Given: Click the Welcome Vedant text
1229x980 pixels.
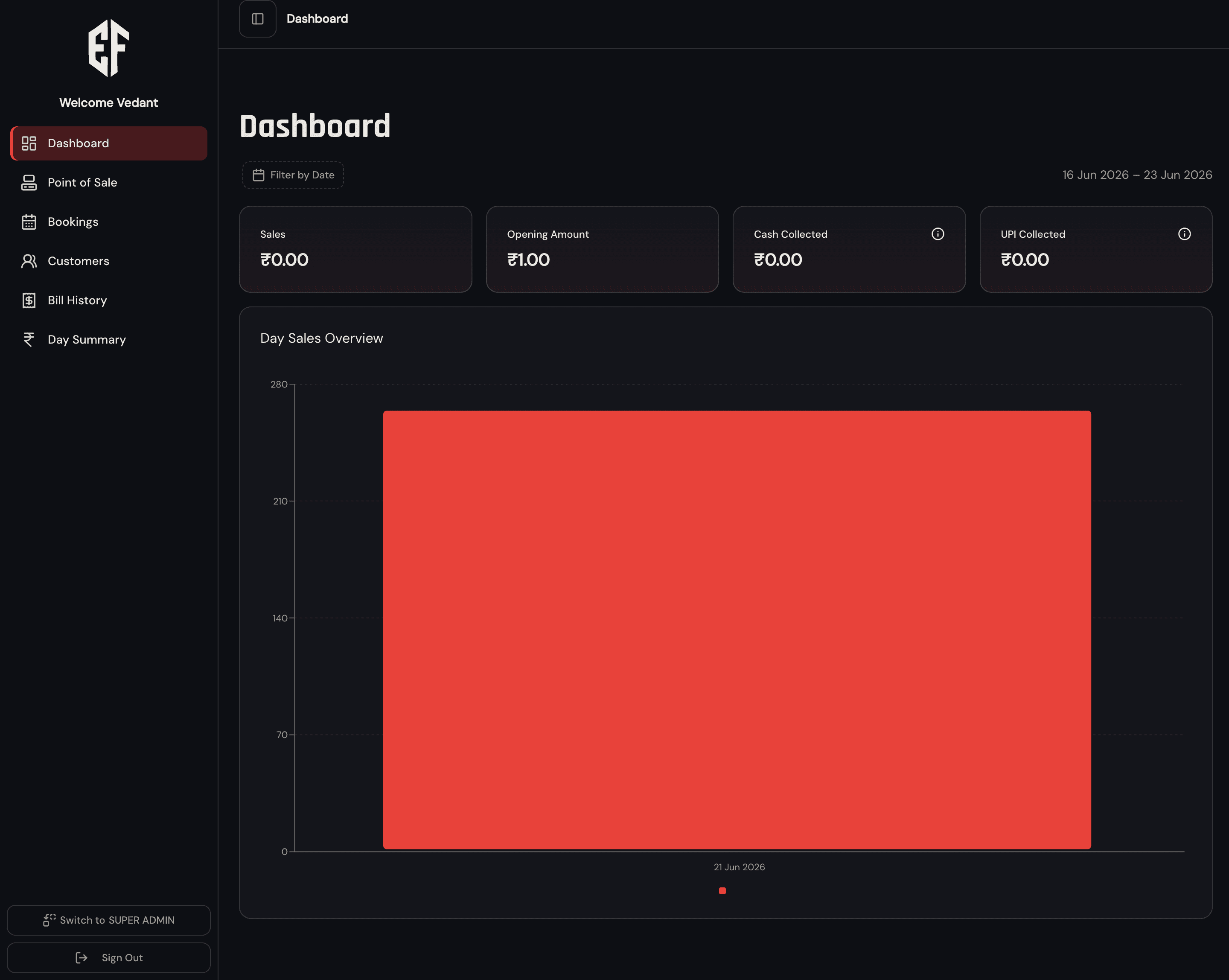Looking at the screenshot, I should [x=109, y=102].
